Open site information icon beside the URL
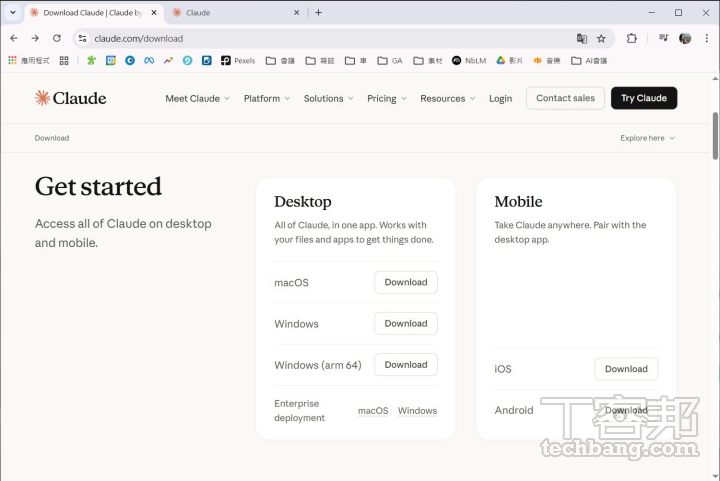 click(83, 39)
